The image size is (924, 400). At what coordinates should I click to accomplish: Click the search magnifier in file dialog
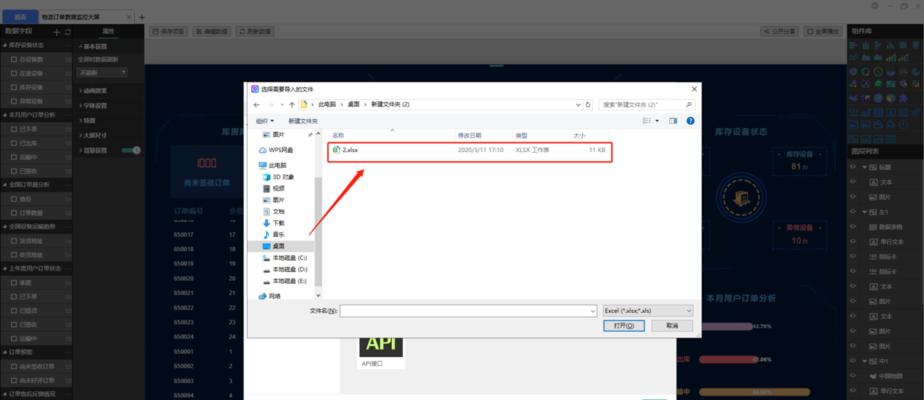(688, 105)
